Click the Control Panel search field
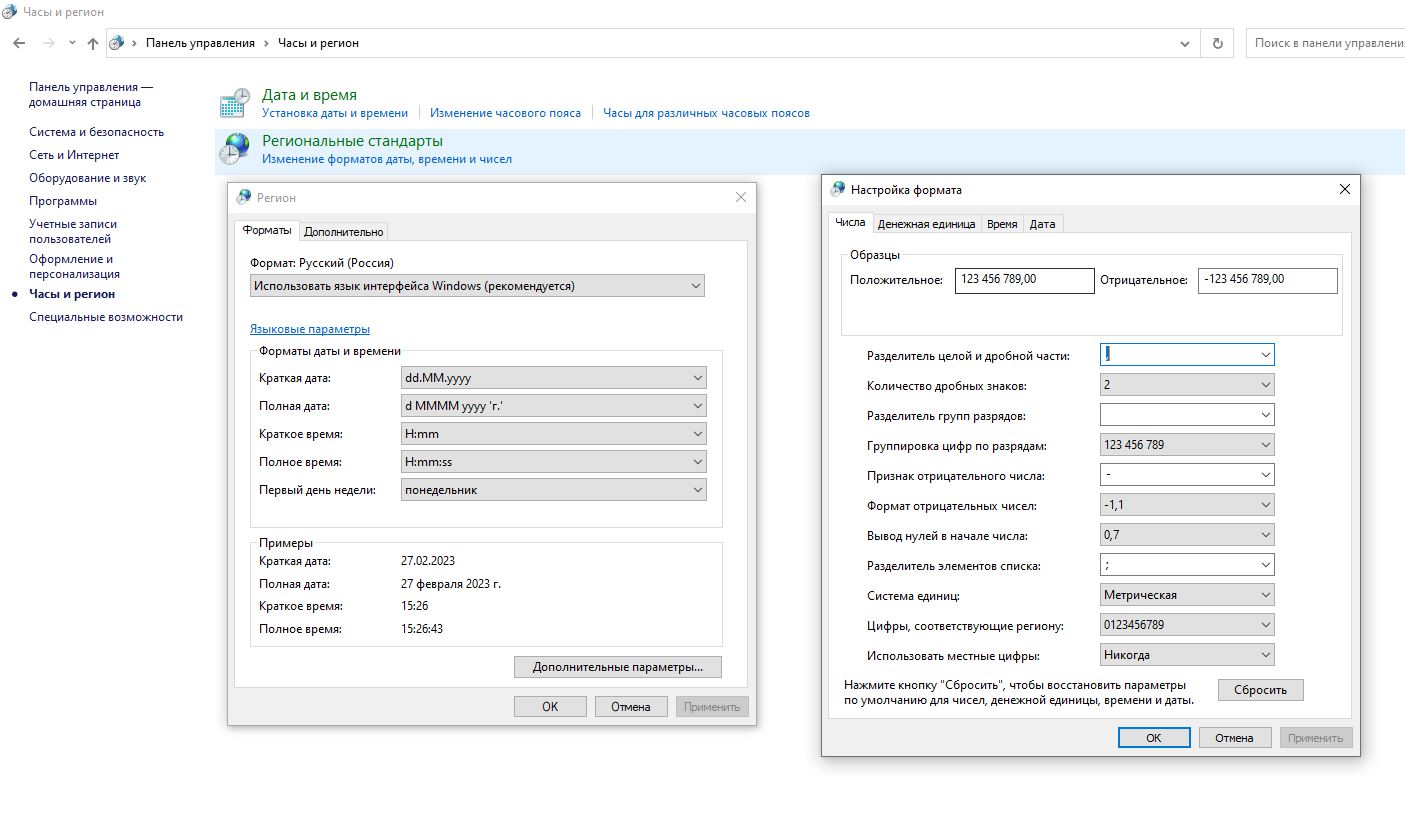The height and width of the screenshot is (817, 1405). (1325, 43)
